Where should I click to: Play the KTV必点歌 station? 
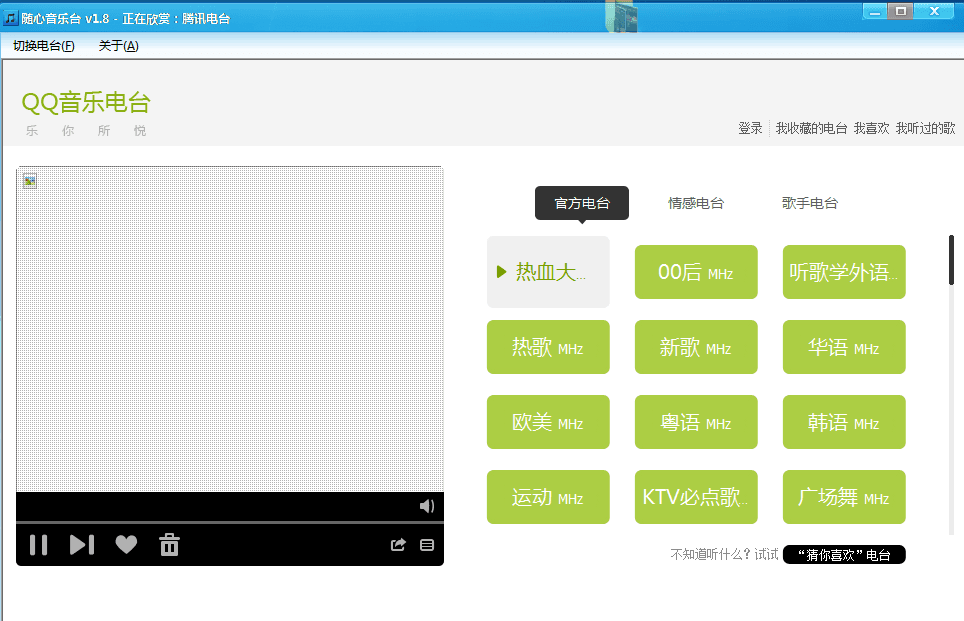[x=696, y=497]
